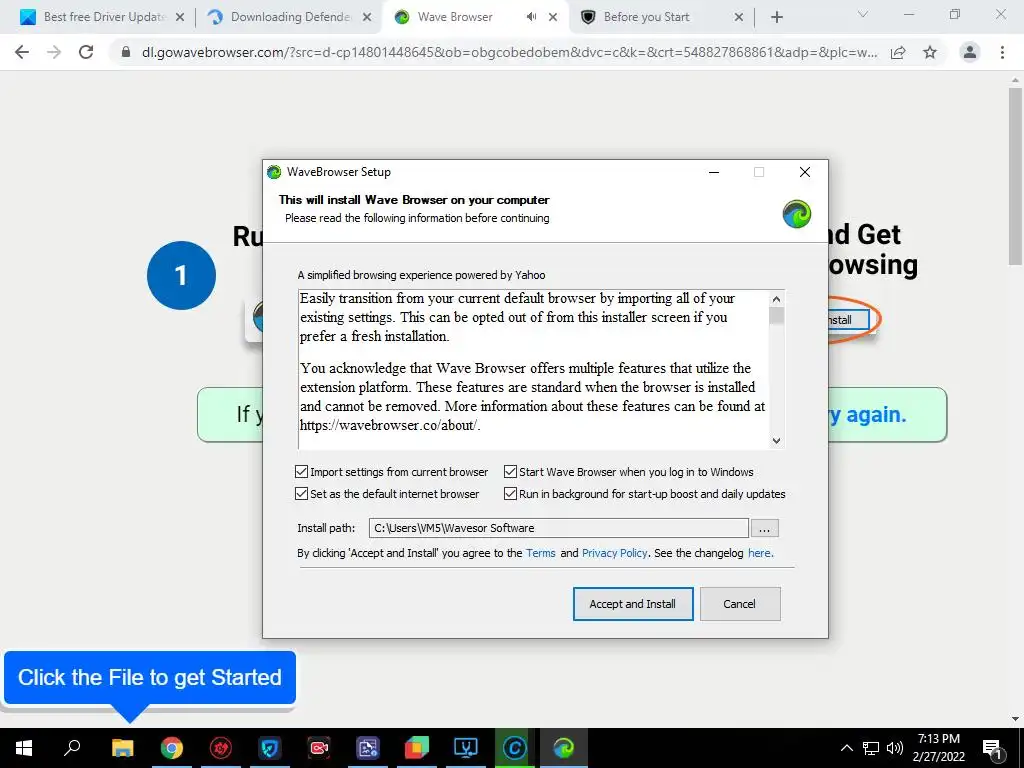Viewport: 1024px width, 768px height.
Task: Reload the current page
Action: (x=86, y=52)
